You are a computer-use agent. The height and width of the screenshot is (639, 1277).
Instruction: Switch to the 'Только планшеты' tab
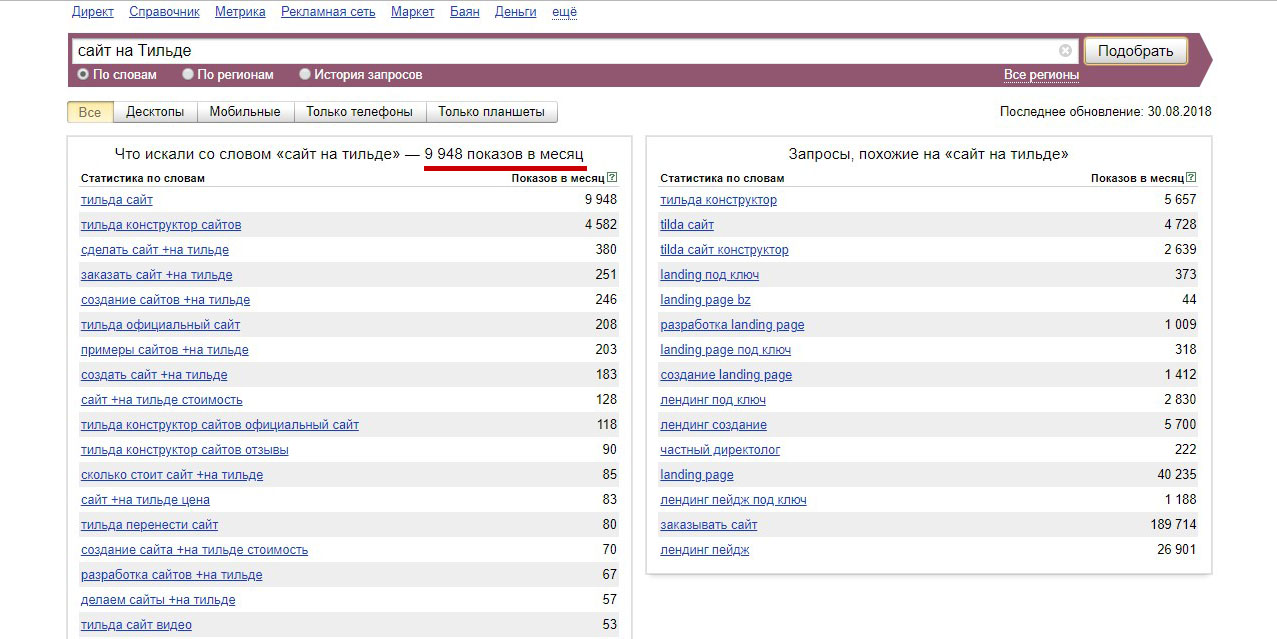491,112
